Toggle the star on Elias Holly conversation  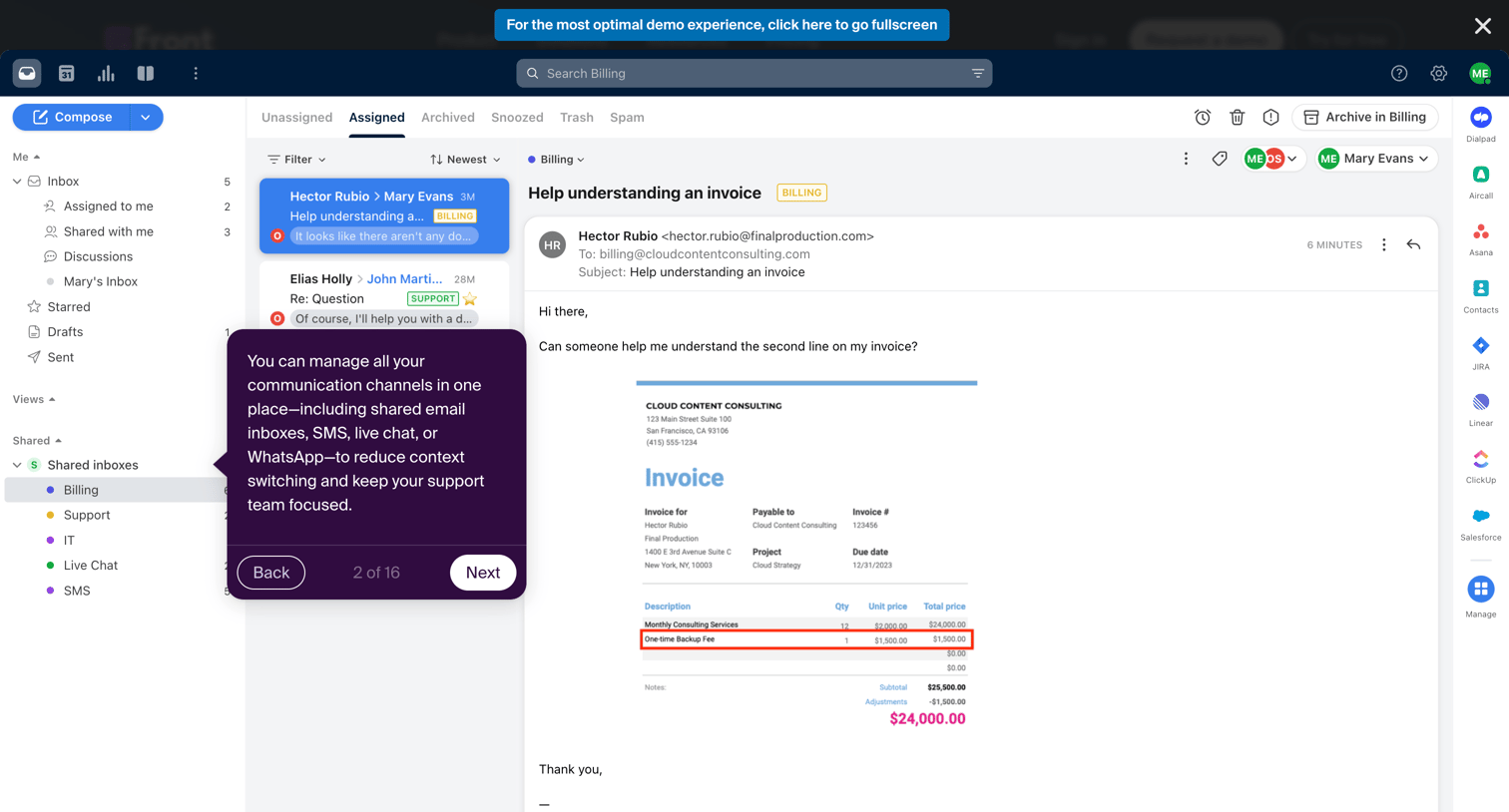pyautogui.click(x=470, y=298)
